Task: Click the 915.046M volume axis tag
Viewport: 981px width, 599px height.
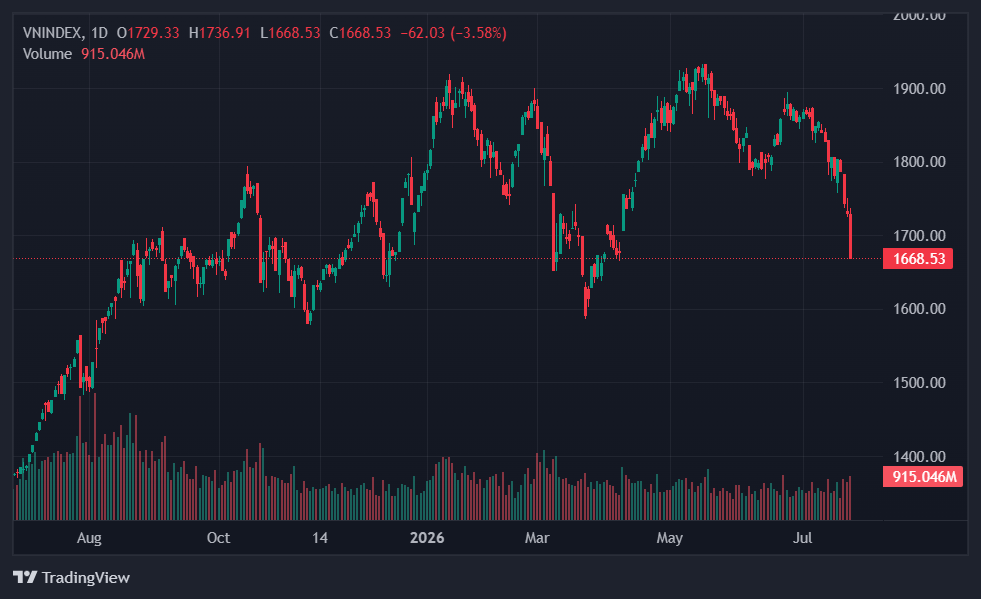Action: click(x=923, y=476)
